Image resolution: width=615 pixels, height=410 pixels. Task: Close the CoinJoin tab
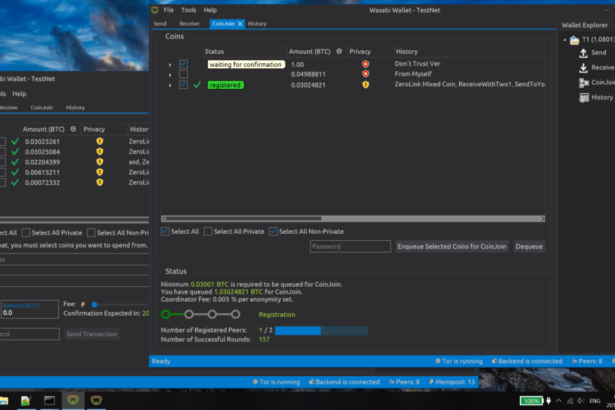tap(240, 24)
